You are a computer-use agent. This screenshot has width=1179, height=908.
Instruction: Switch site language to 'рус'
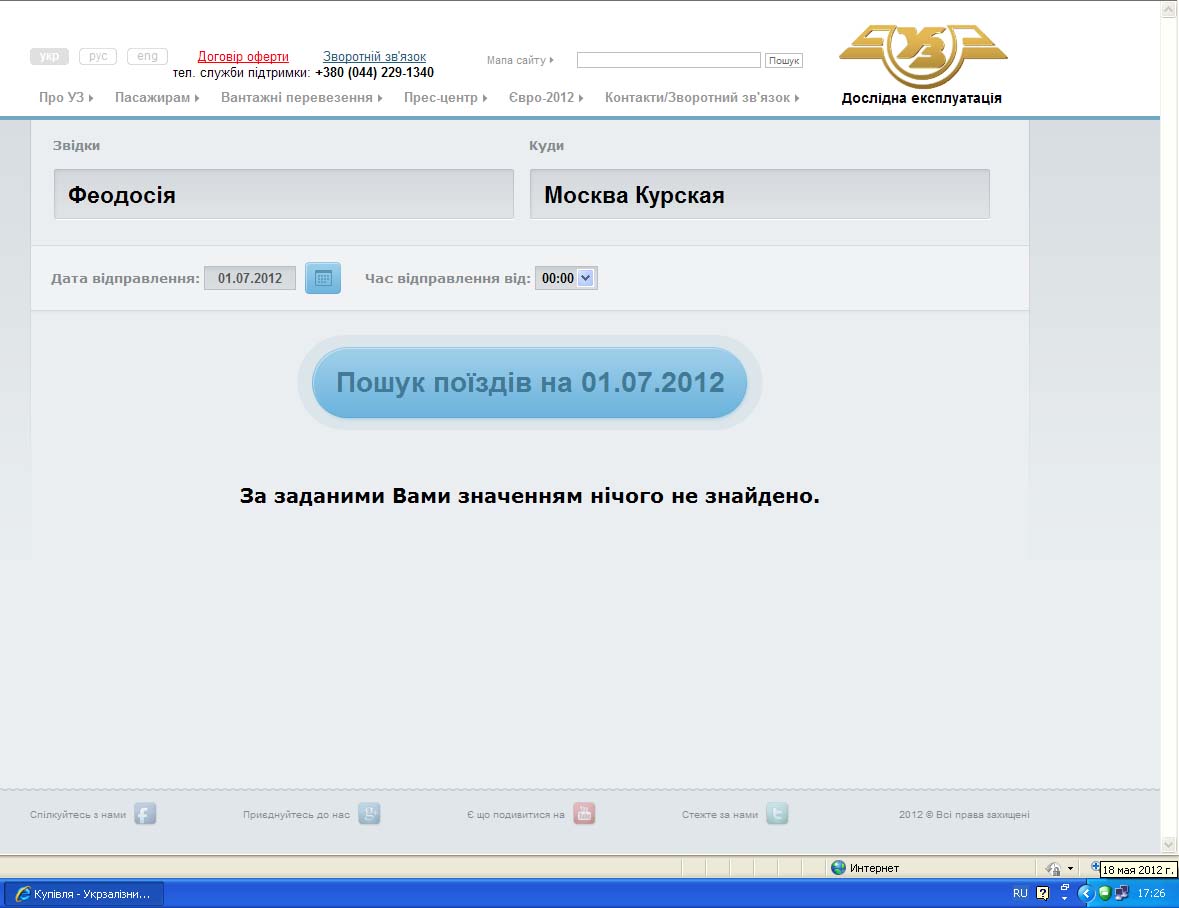click(98, 57)
